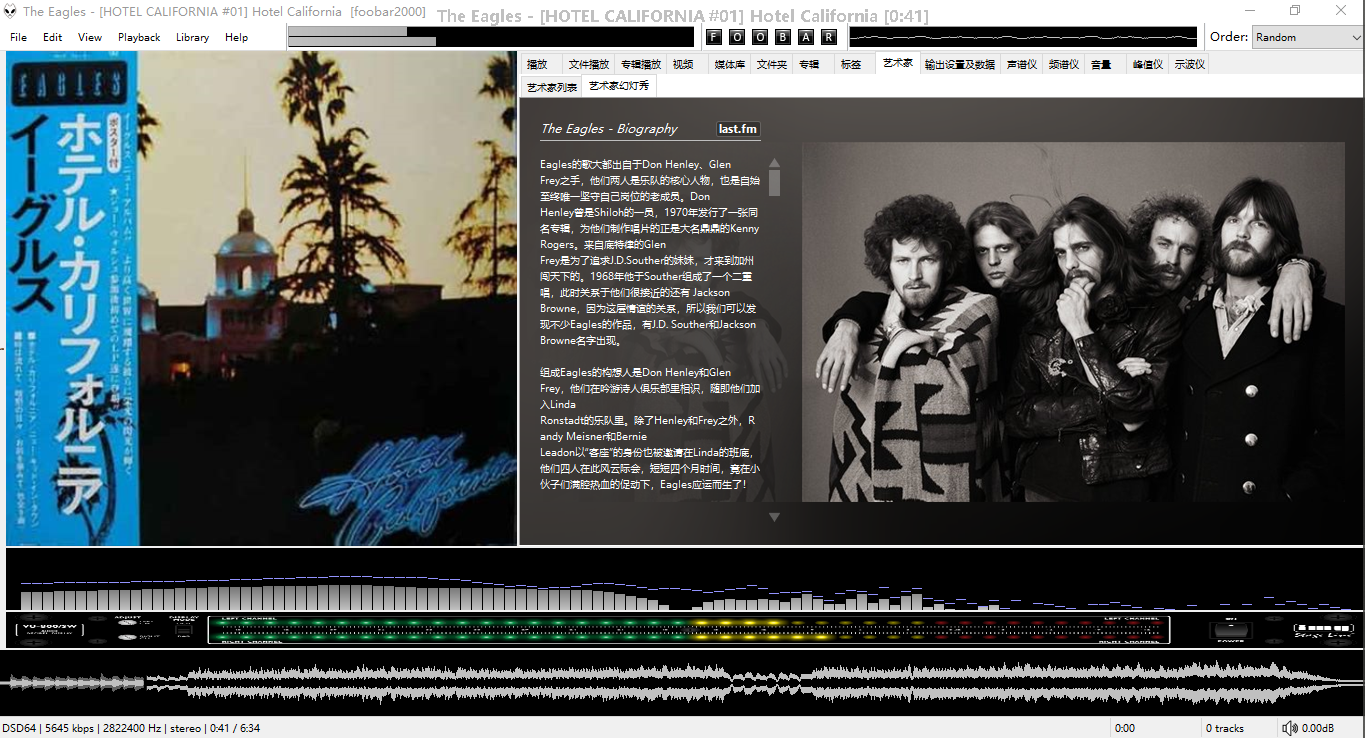Click the speaker volume icon in status bar
The image size is (1365, 738).
[1290, 728]
